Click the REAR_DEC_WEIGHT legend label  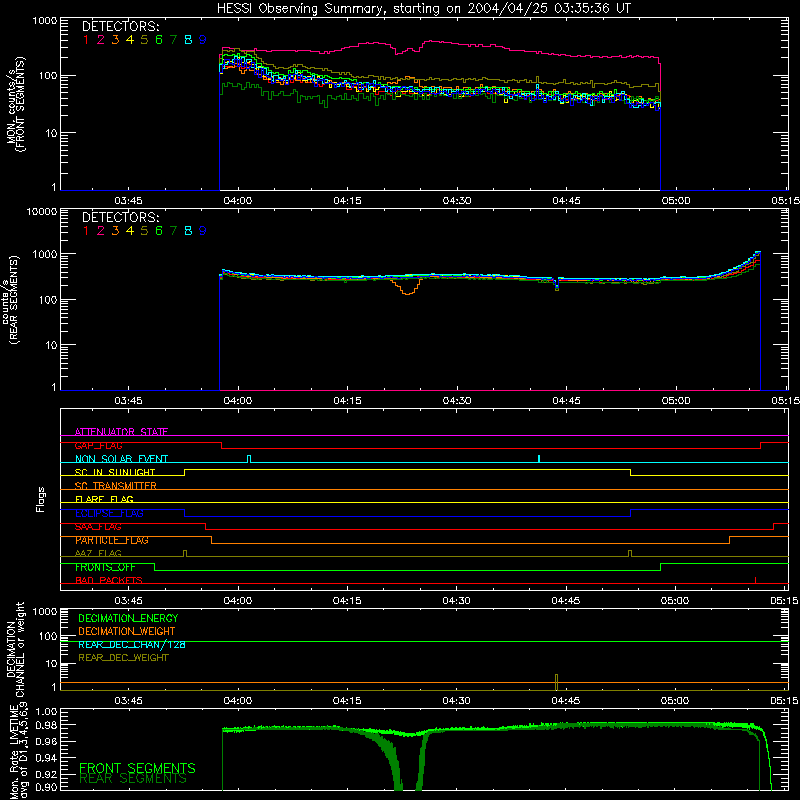tap(123, 658)
